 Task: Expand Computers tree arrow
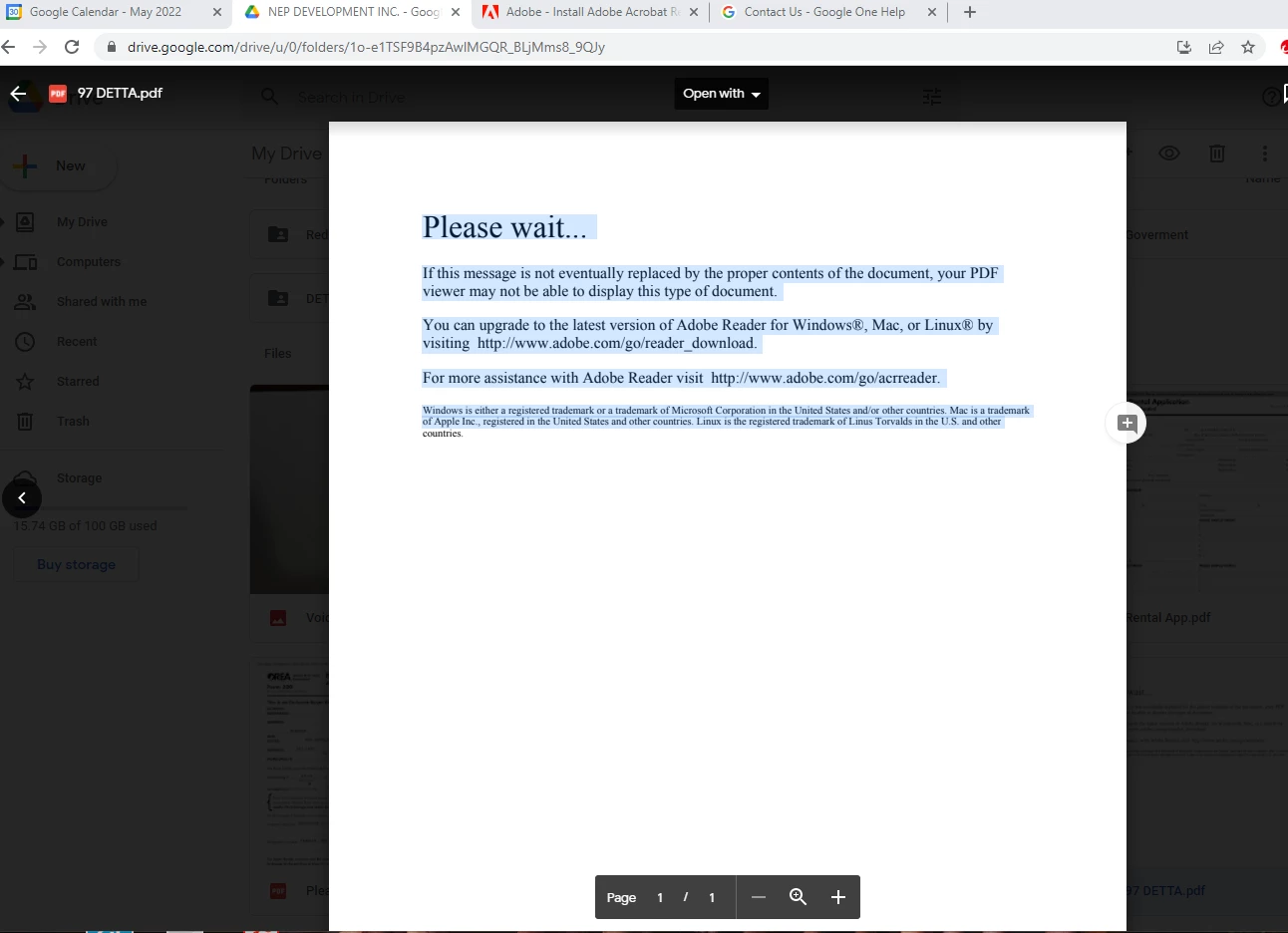pyautogui.click(x=3, y=262)
